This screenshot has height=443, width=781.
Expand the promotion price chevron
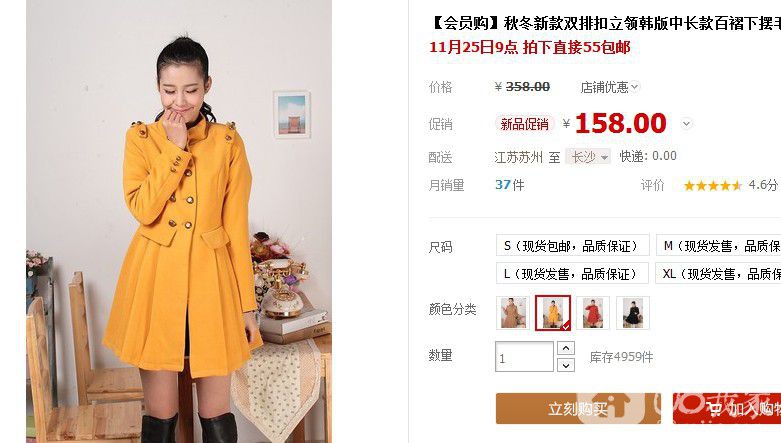(x=686, y=124)
